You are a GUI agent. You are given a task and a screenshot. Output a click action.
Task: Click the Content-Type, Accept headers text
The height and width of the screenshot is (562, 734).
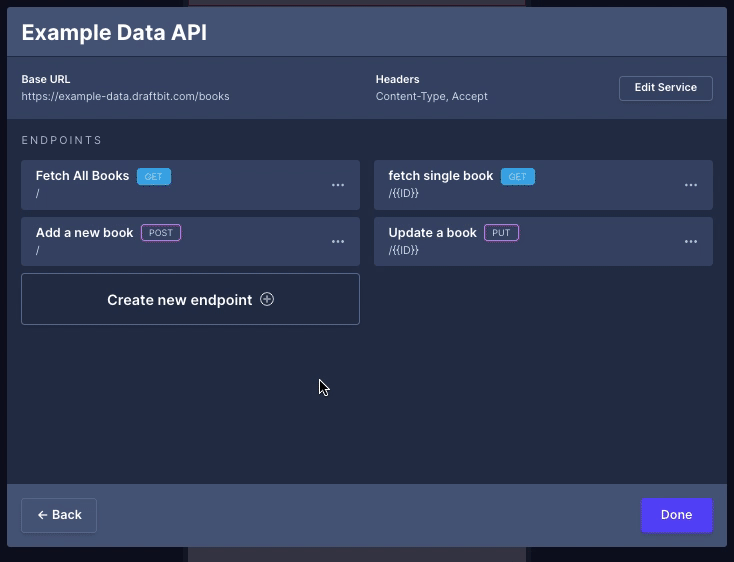pyautogui.click(x=432, y=96)
